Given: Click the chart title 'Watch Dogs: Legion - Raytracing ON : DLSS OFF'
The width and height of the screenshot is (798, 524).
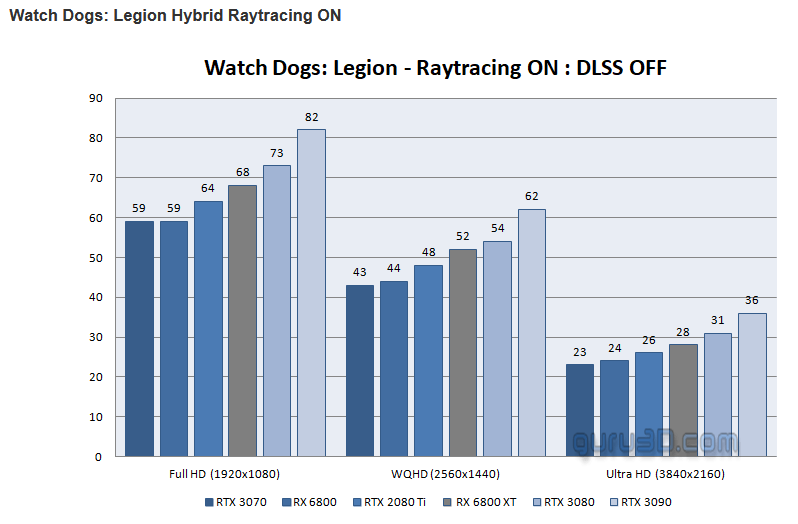Looking at the screenshot, I should point(435,68).
